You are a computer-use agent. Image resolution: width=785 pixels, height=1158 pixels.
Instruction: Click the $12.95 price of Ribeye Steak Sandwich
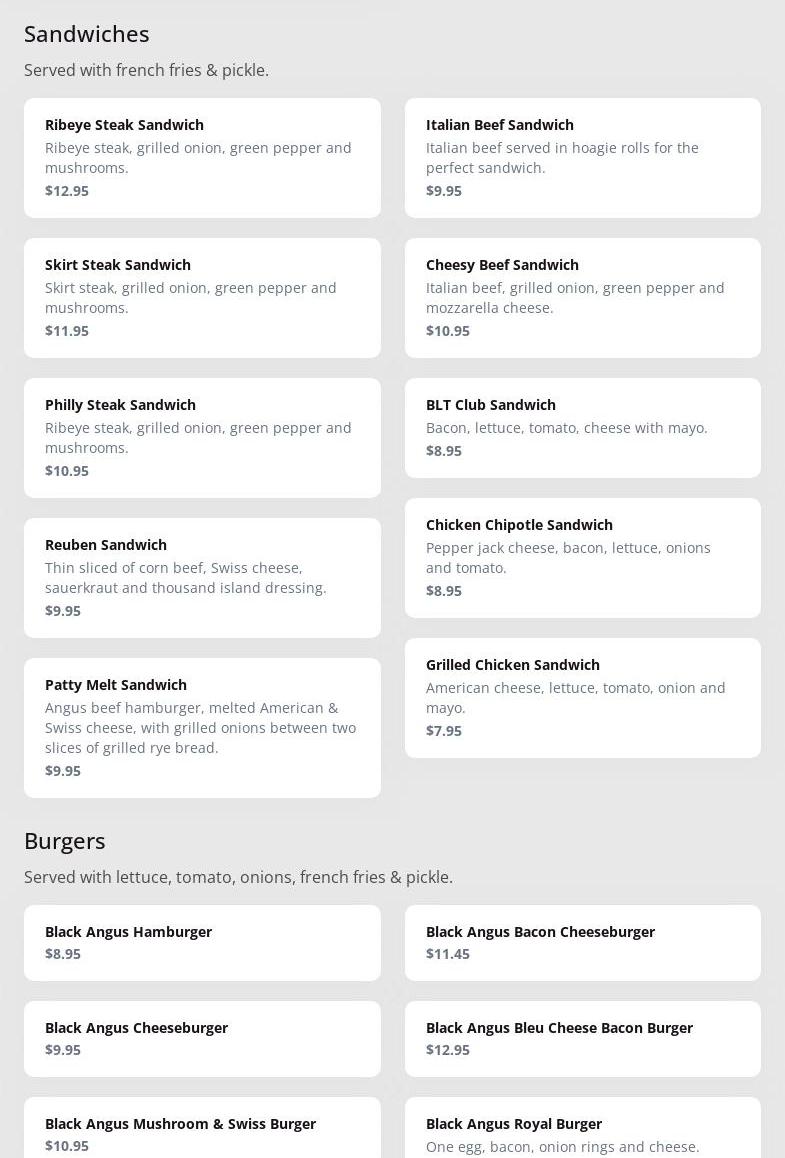(x=67, y=191)
